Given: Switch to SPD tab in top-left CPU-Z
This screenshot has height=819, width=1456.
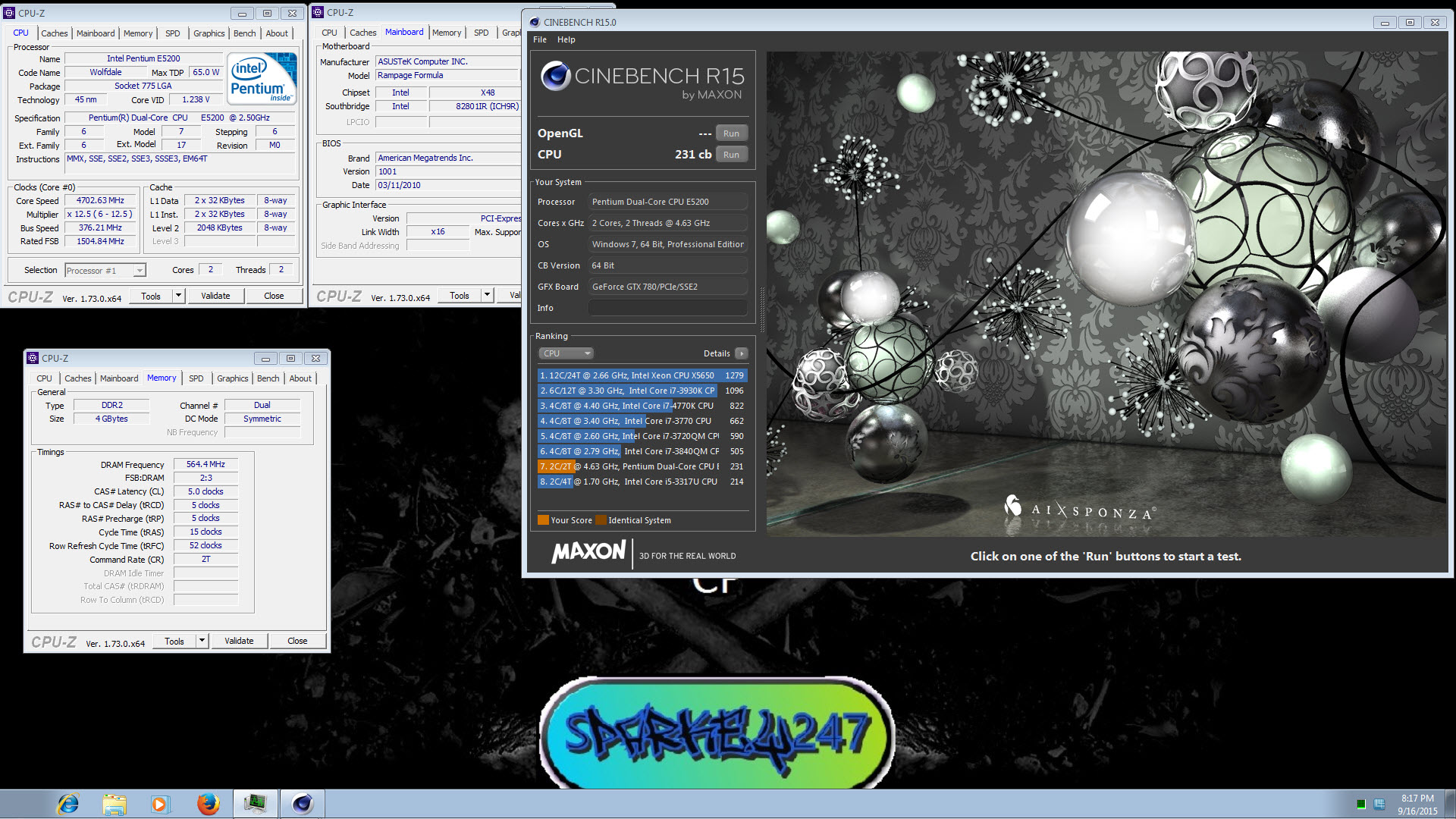Looking at the screenshot, I should click(x=173, y=33).
